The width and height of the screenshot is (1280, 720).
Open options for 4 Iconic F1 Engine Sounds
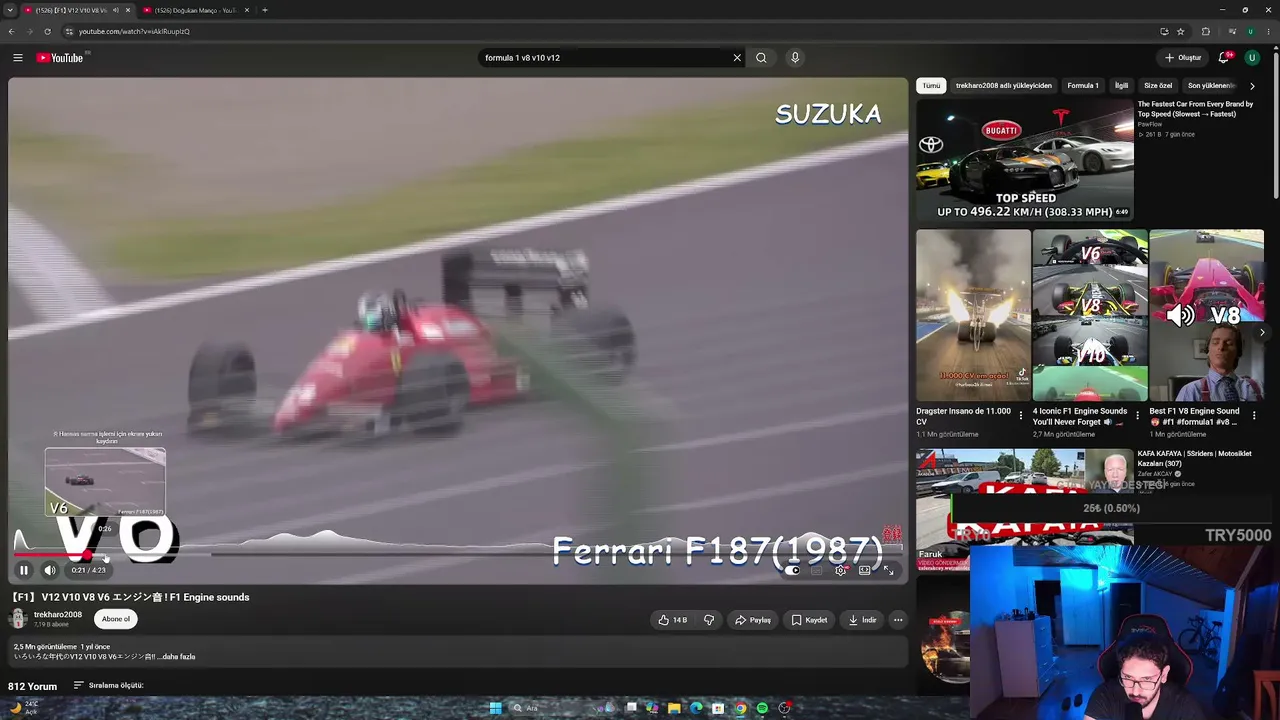tap(1137, 414)
